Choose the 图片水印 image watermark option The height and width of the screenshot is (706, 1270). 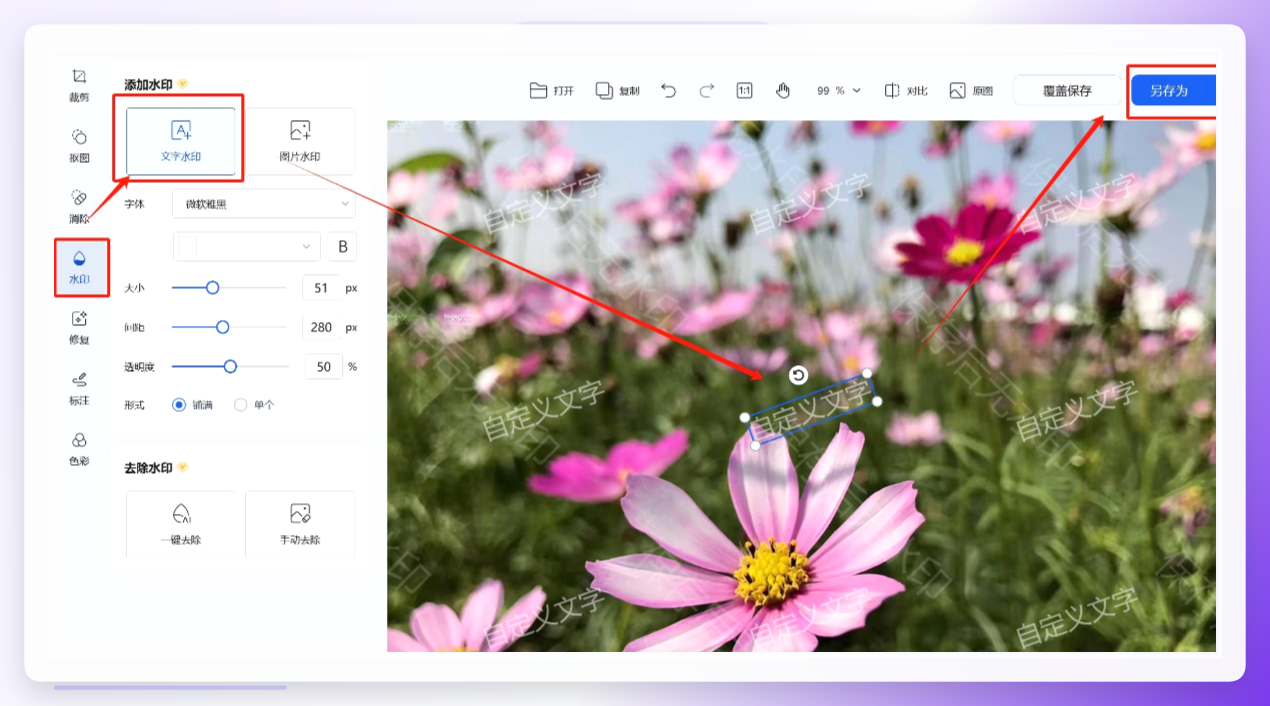(x=300, y=142)
